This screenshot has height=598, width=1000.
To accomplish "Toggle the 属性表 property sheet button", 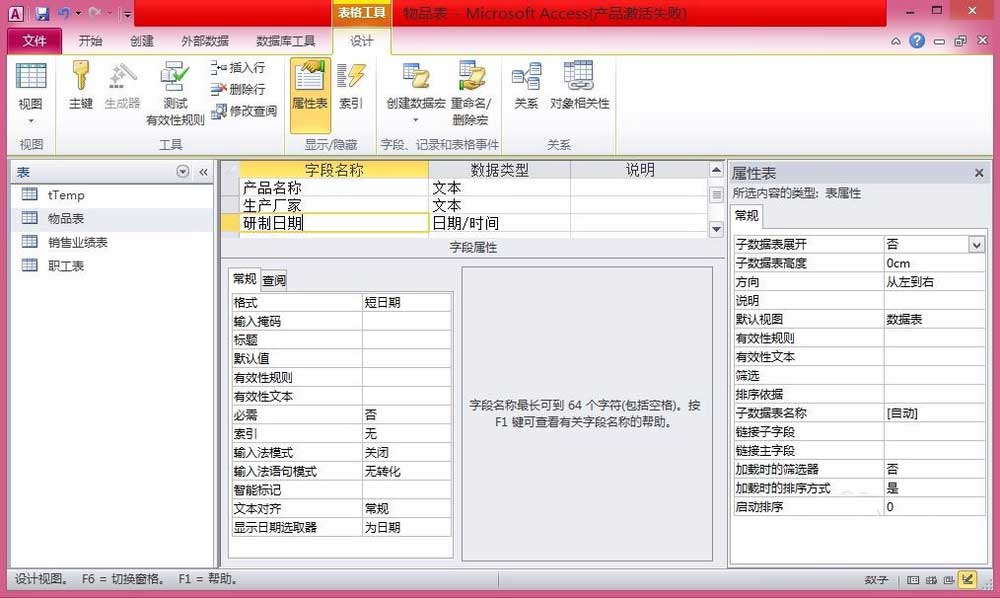I will (x=310, y=96).
